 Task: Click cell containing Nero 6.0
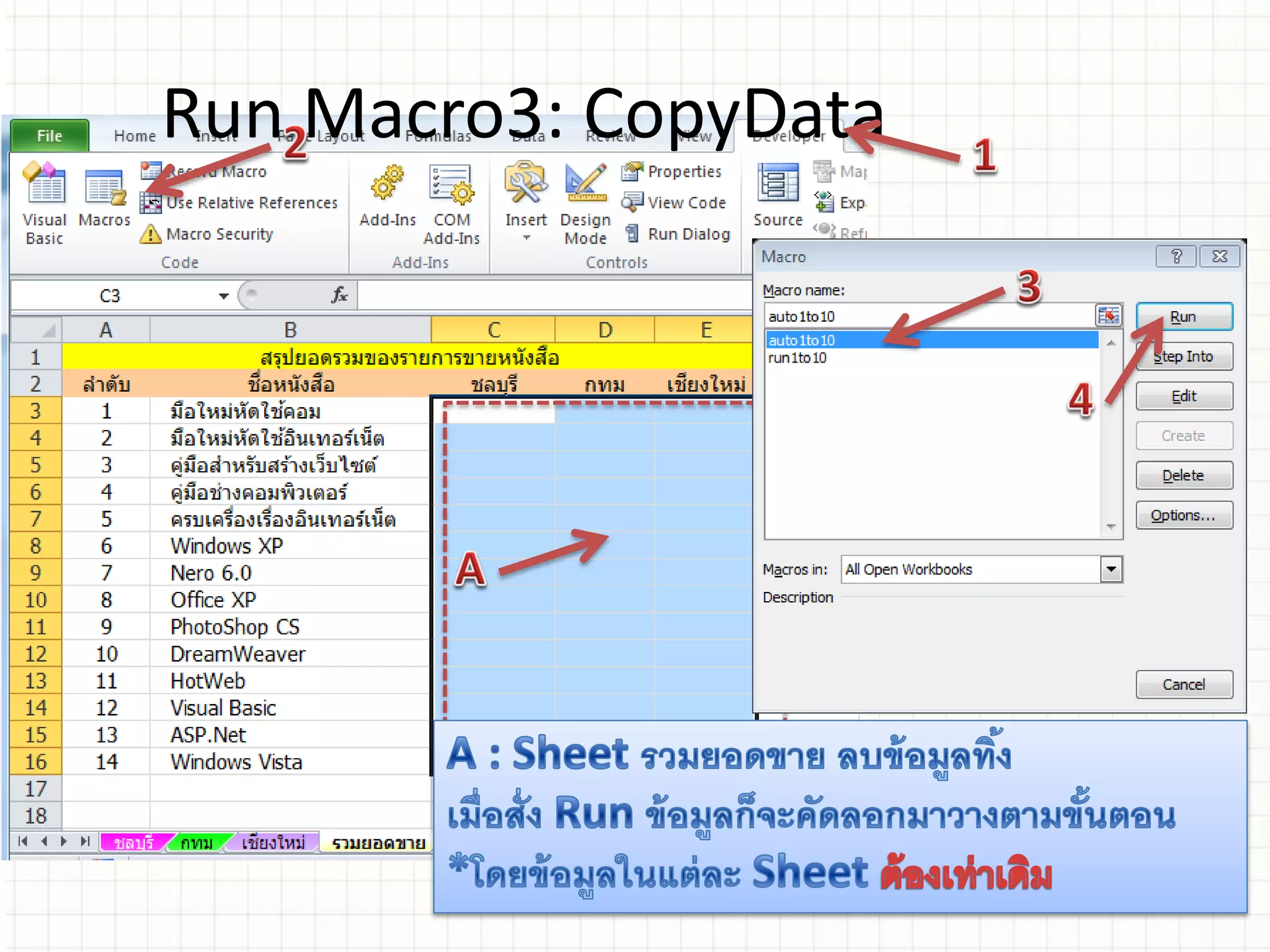coord(290,573)
